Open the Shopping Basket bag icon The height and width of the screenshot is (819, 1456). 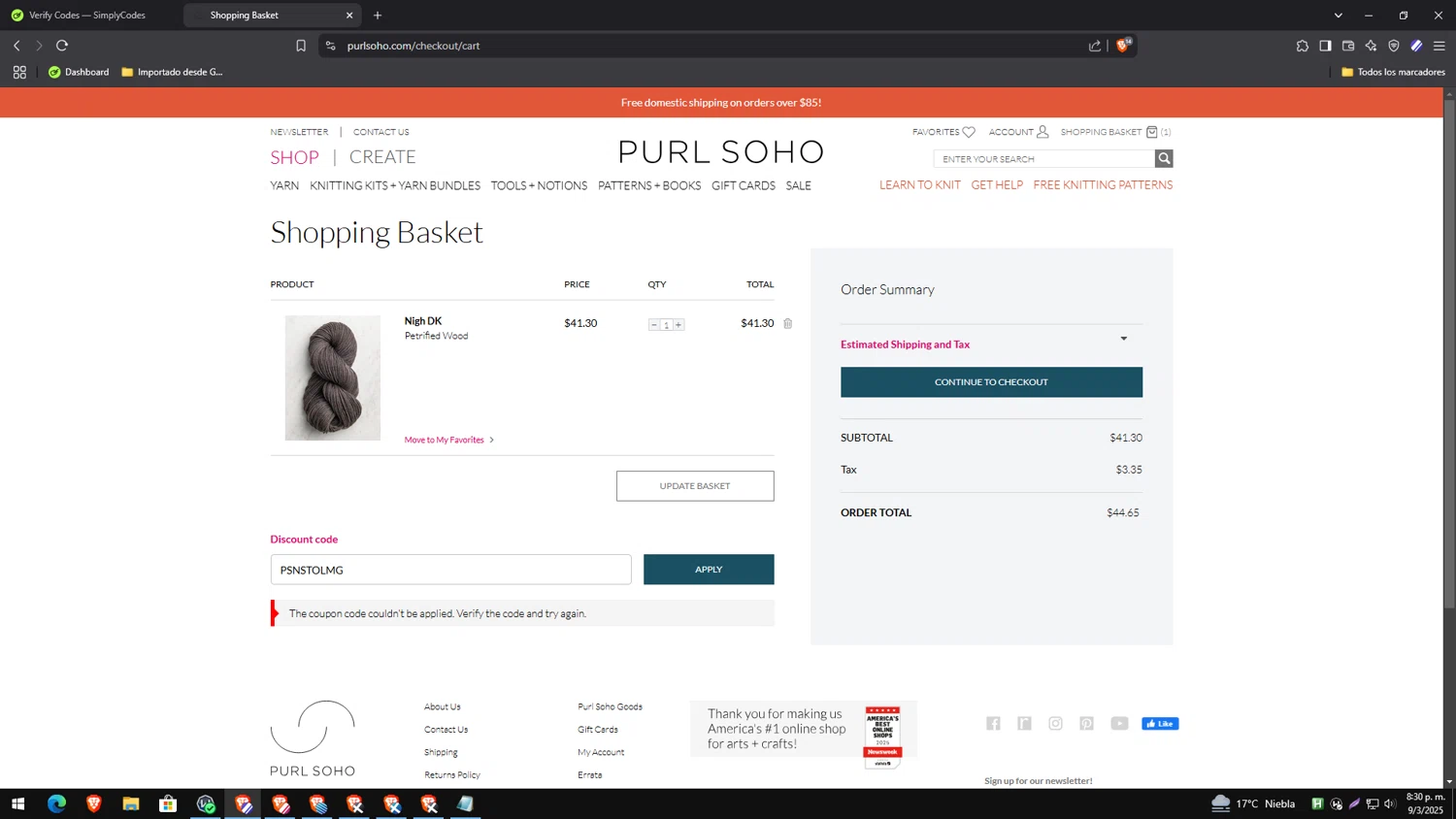point(1151,132)
